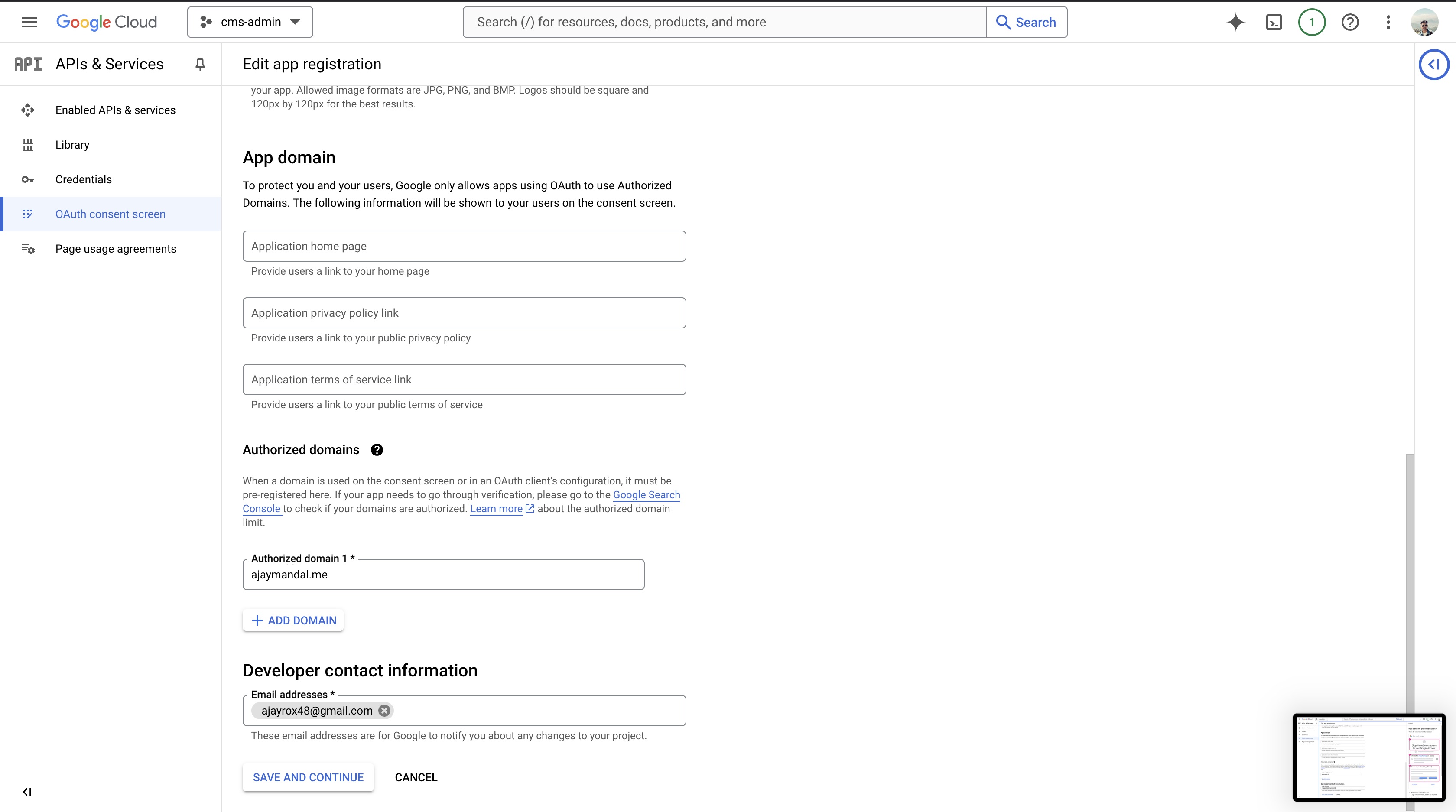Pin the APIs & Services section
The height and width of the screenshot is (812, 1456).
199,65
